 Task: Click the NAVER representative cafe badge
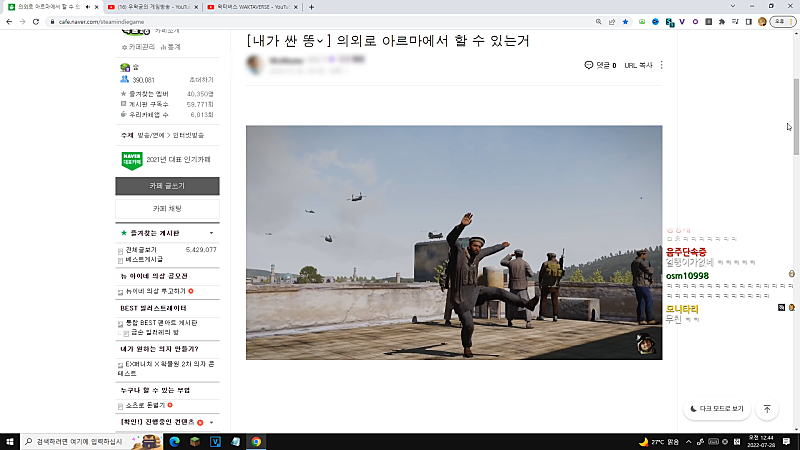click(x=132, y=160)
